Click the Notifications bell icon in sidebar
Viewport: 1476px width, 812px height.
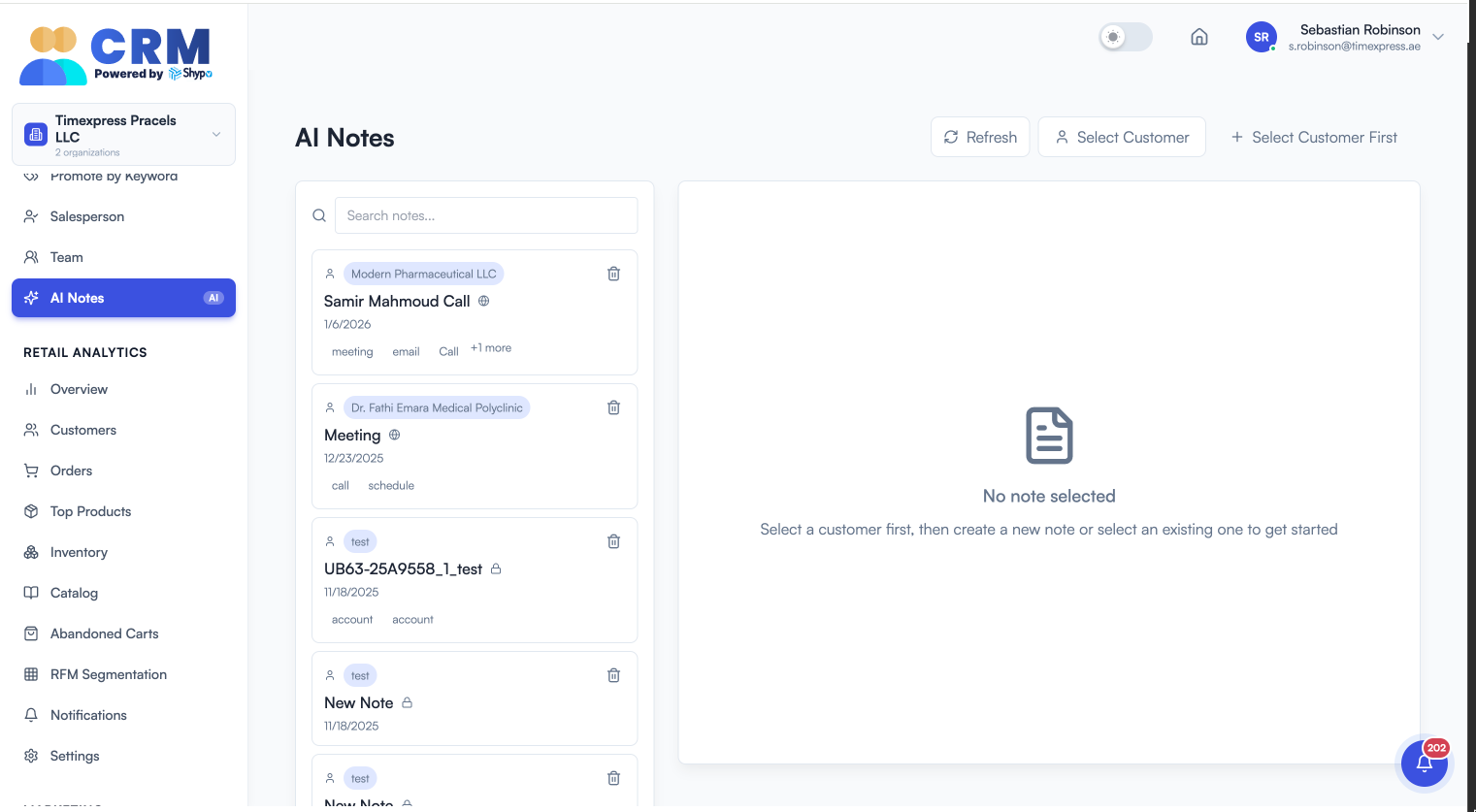(31, 715)
